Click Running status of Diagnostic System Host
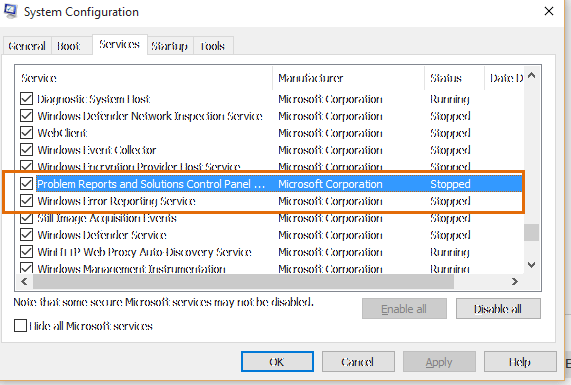This screenshot has height=385, width=571. pos(450,99)
